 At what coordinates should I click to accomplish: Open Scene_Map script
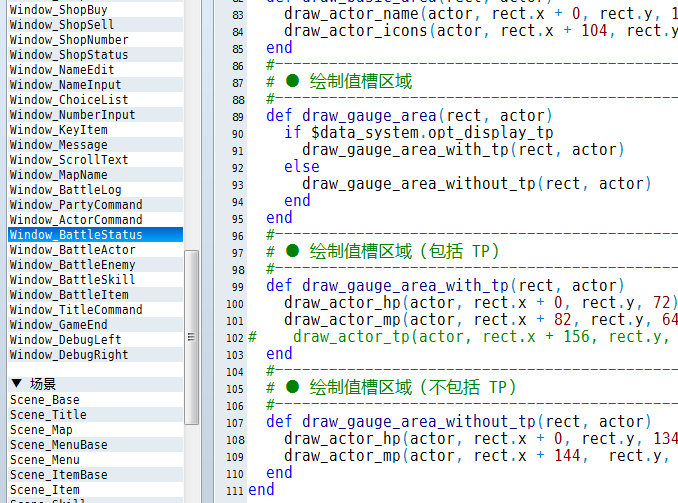pos(95,429)
